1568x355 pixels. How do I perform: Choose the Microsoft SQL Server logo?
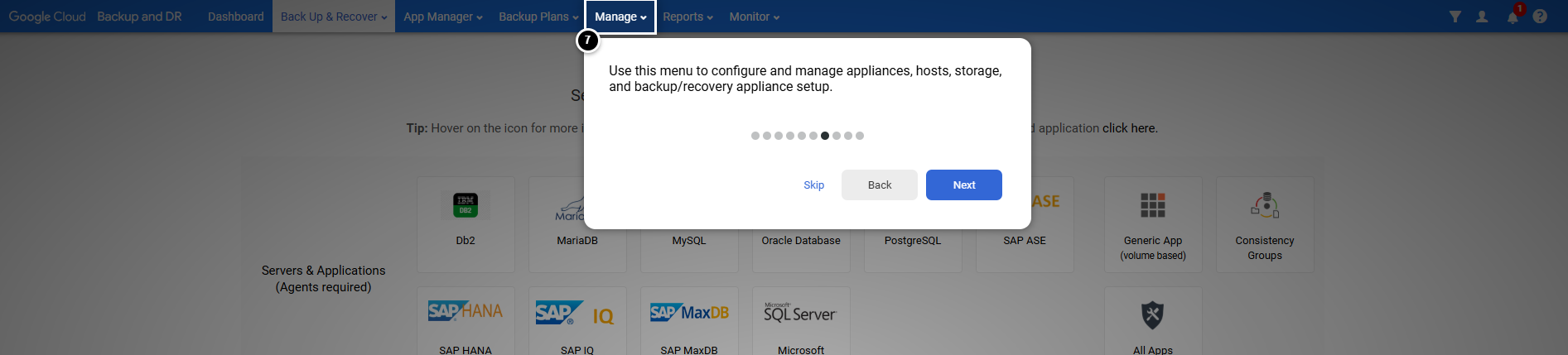coord(800,314)
